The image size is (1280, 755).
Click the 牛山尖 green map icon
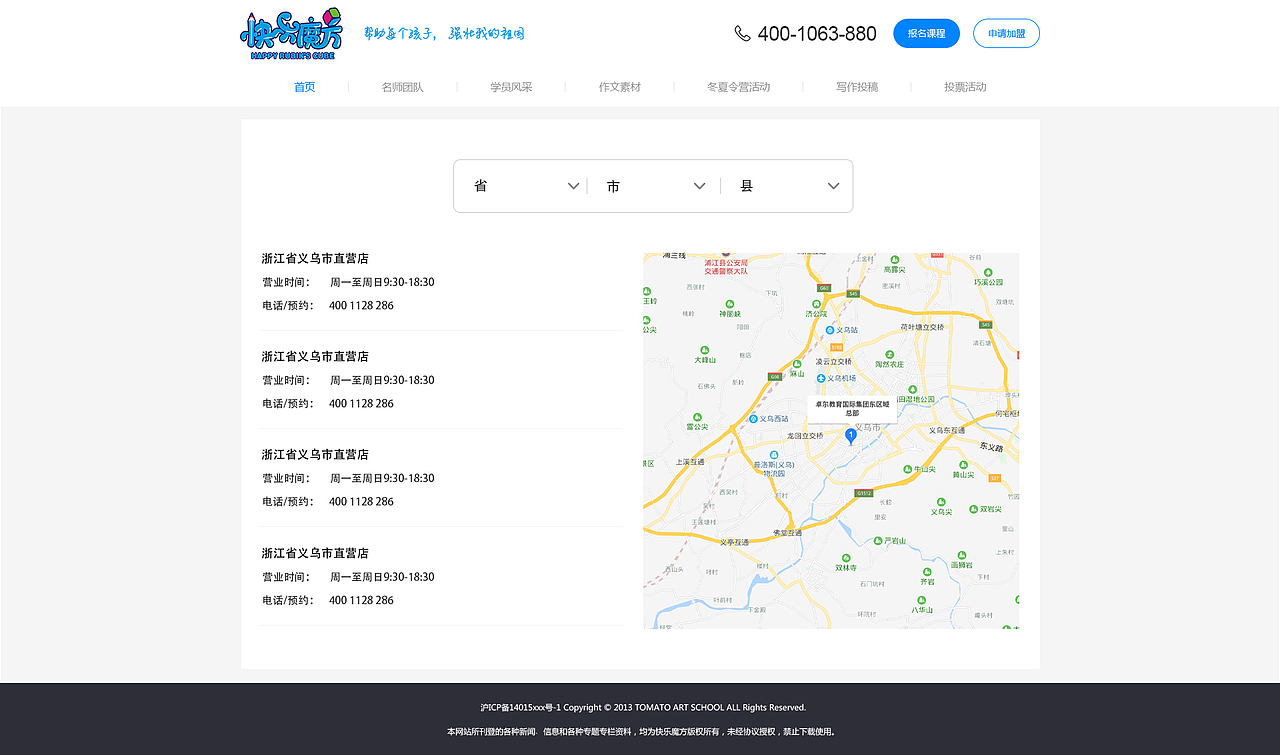coord(909,468)
